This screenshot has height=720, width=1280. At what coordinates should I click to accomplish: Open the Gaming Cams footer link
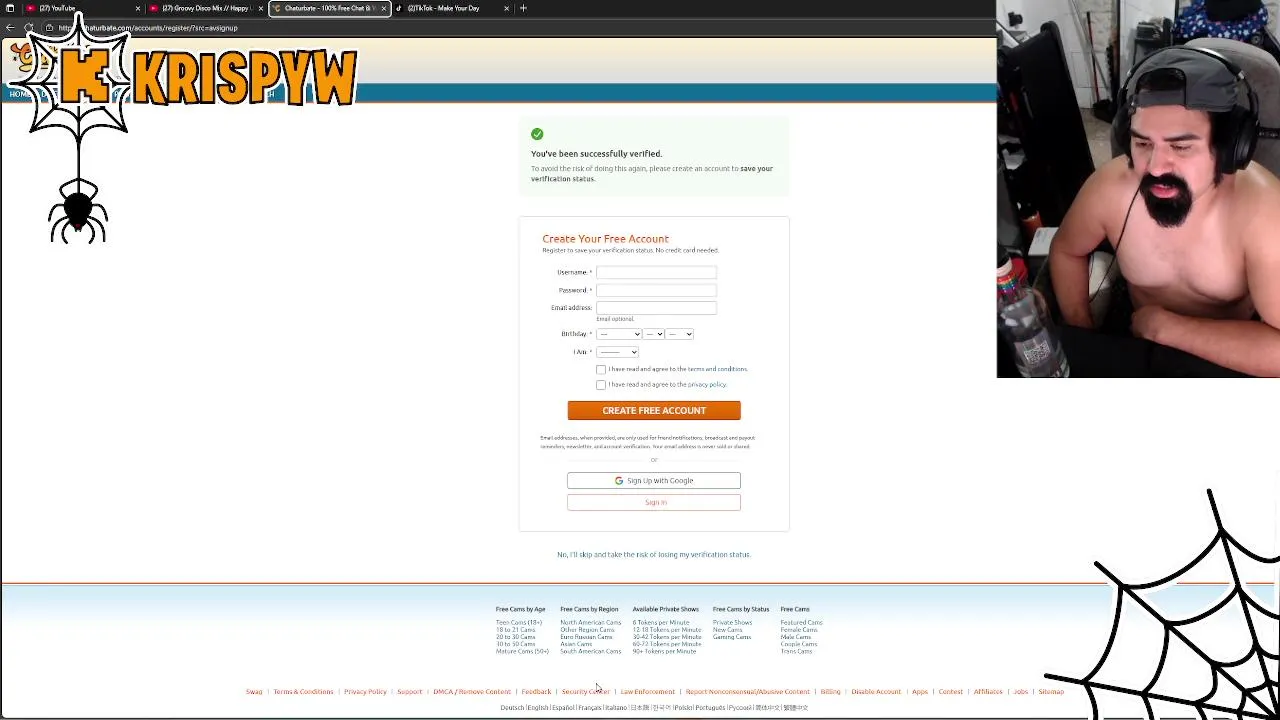tap(732, 637)
